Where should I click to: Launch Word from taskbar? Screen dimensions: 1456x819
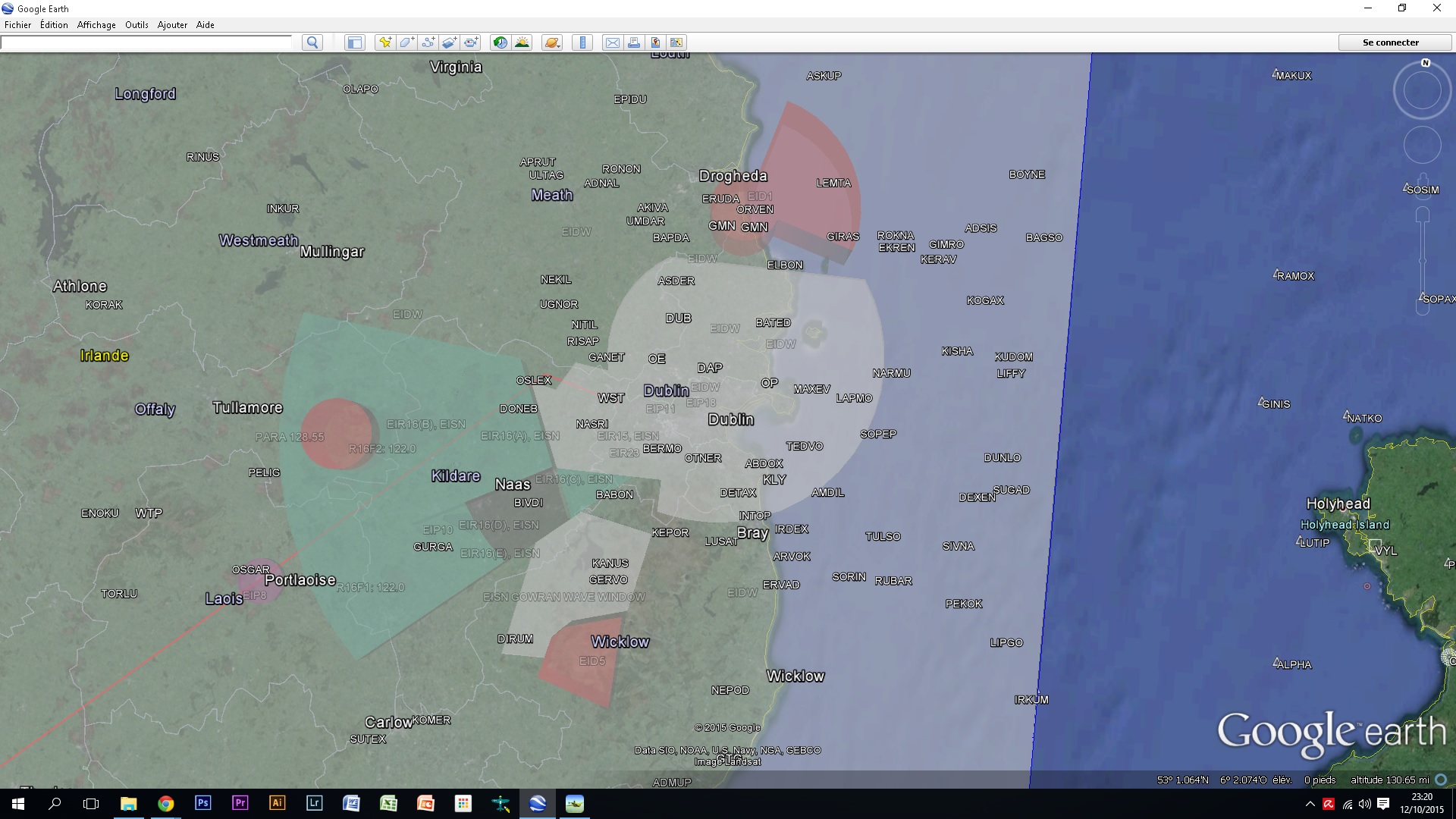tap(351, 803)
